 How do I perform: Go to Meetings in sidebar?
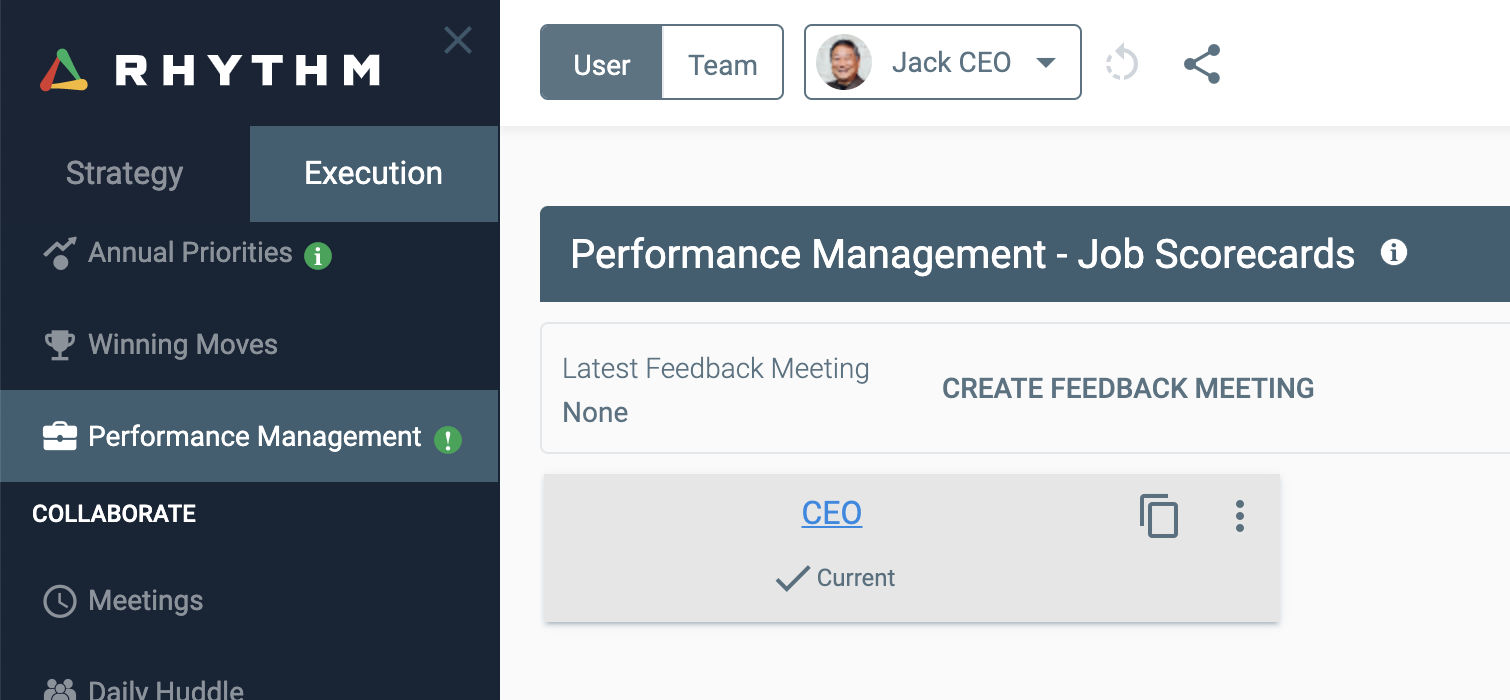click(x=145, y=601)
